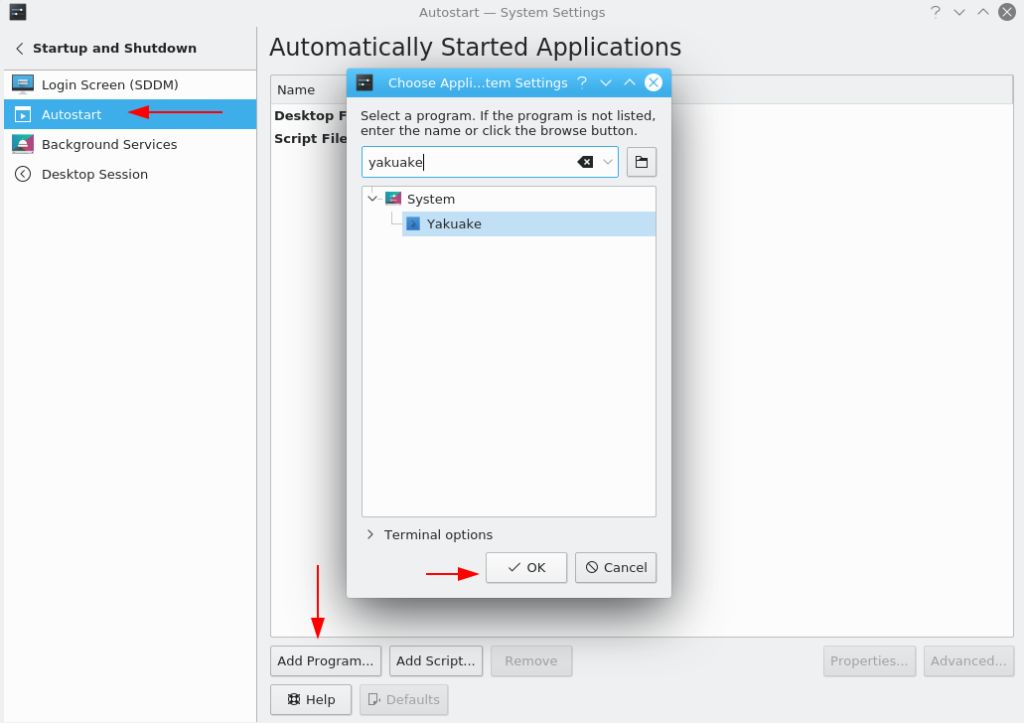Image resolution: width=1024 pixels, height=723 pixels.
Task: Click the Defaults button
Action: point(404,699)
